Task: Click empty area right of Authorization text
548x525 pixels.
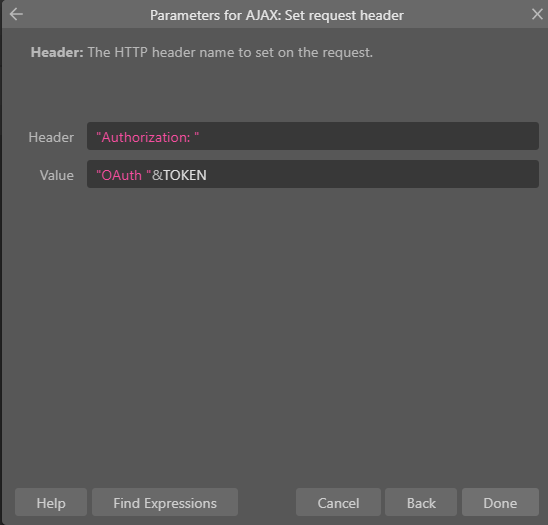Action: pyautogui.click(x=367, y=136)
